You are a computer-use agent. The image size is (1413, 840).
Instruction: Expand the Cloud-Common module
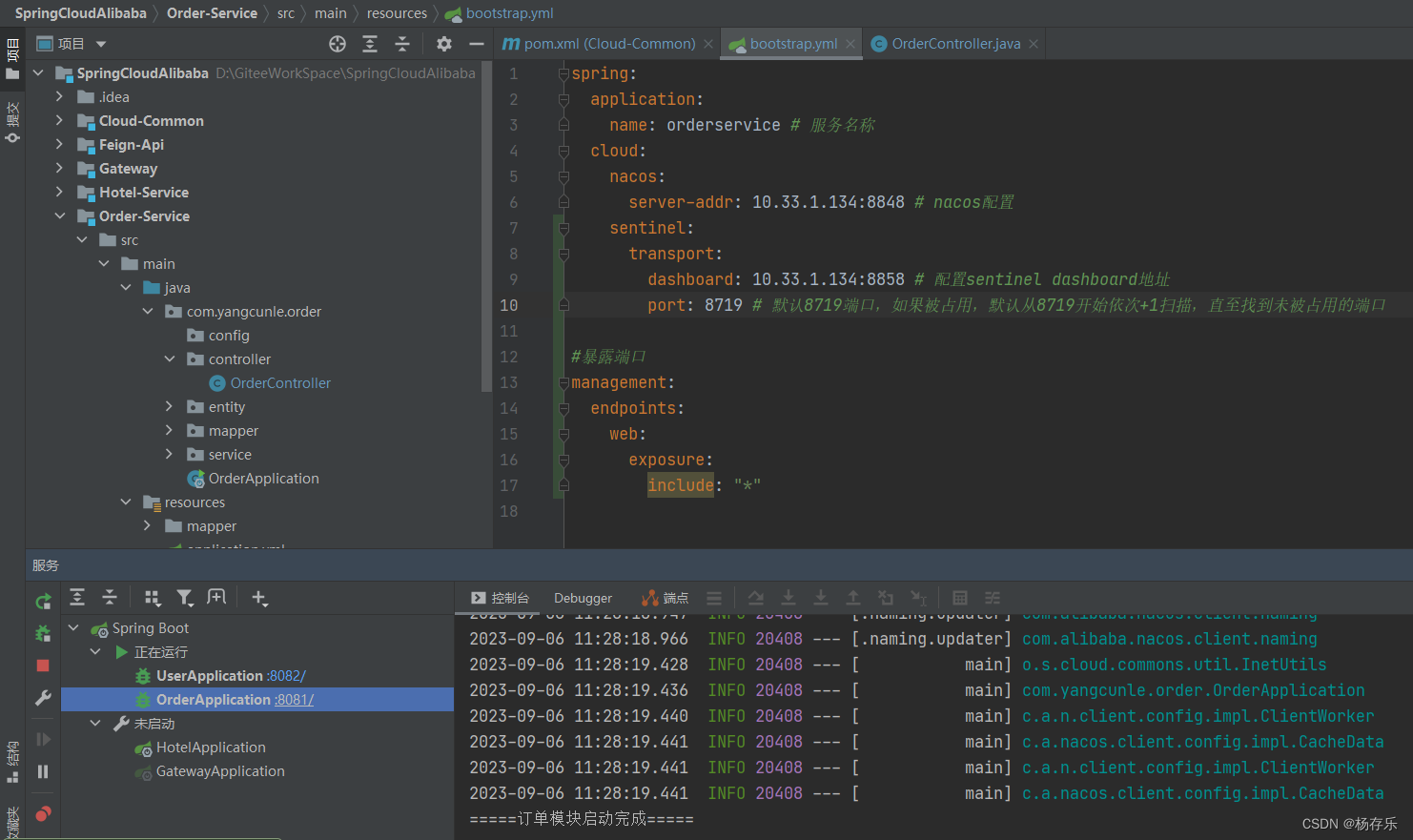[59, 120]
